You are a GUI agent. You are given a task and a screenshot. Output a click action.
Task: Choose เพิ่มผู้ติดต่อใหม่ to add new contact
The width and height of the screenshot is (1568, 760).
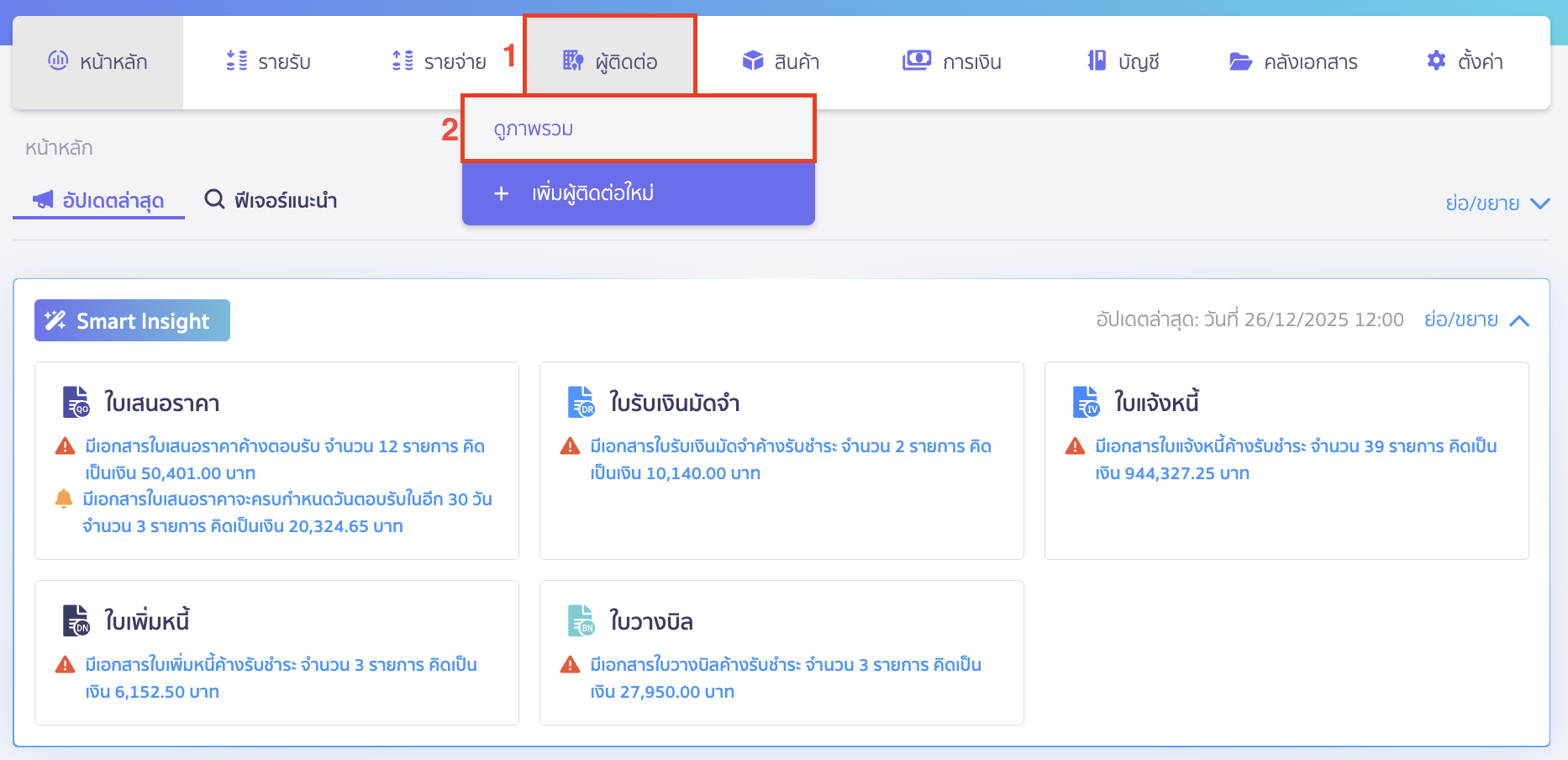tap(592, 193)
